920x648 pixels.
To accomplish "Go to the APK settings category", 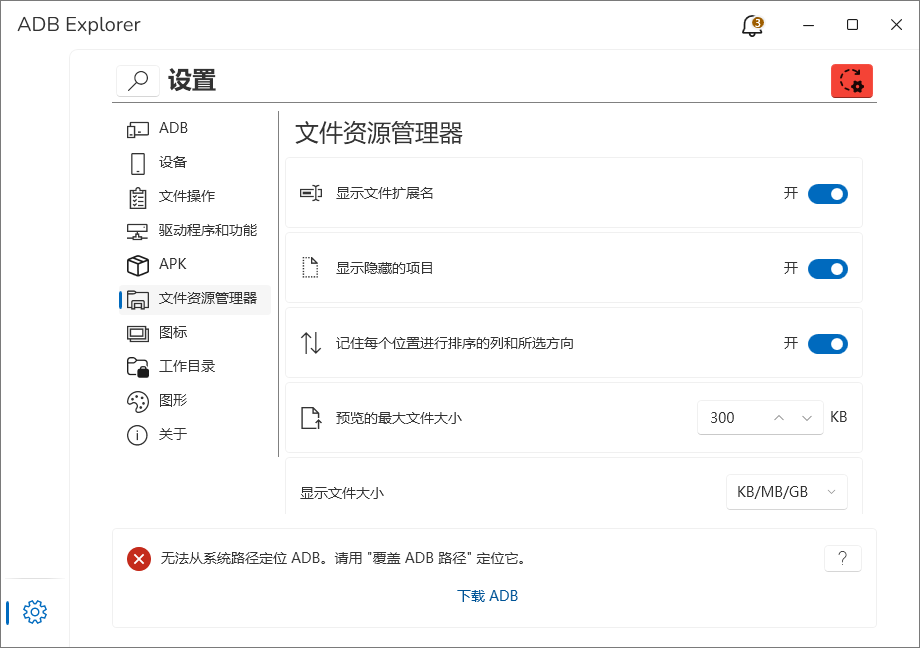I will click(x=195, y=265).
